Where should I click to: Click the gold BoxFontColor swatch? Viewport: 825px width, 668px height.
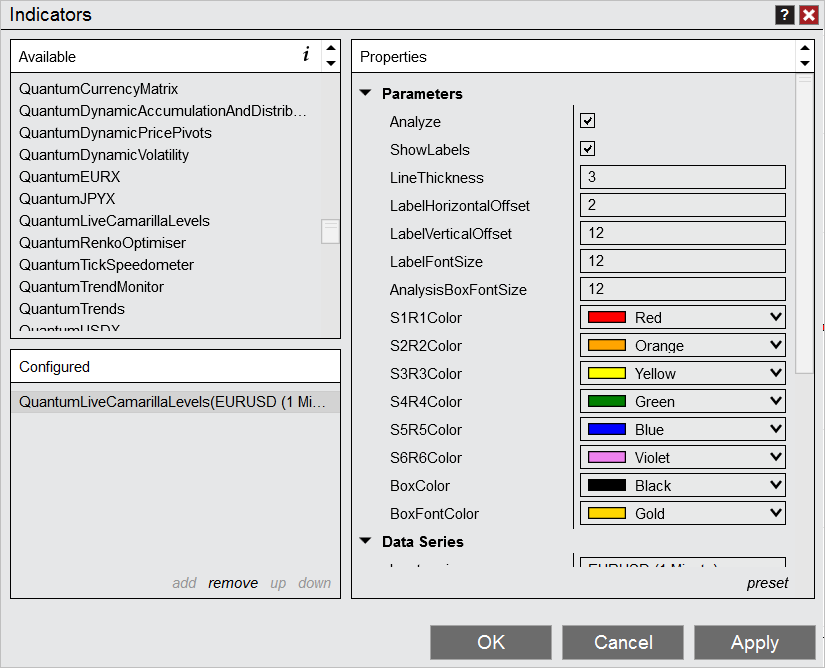[x=607, y=513]
